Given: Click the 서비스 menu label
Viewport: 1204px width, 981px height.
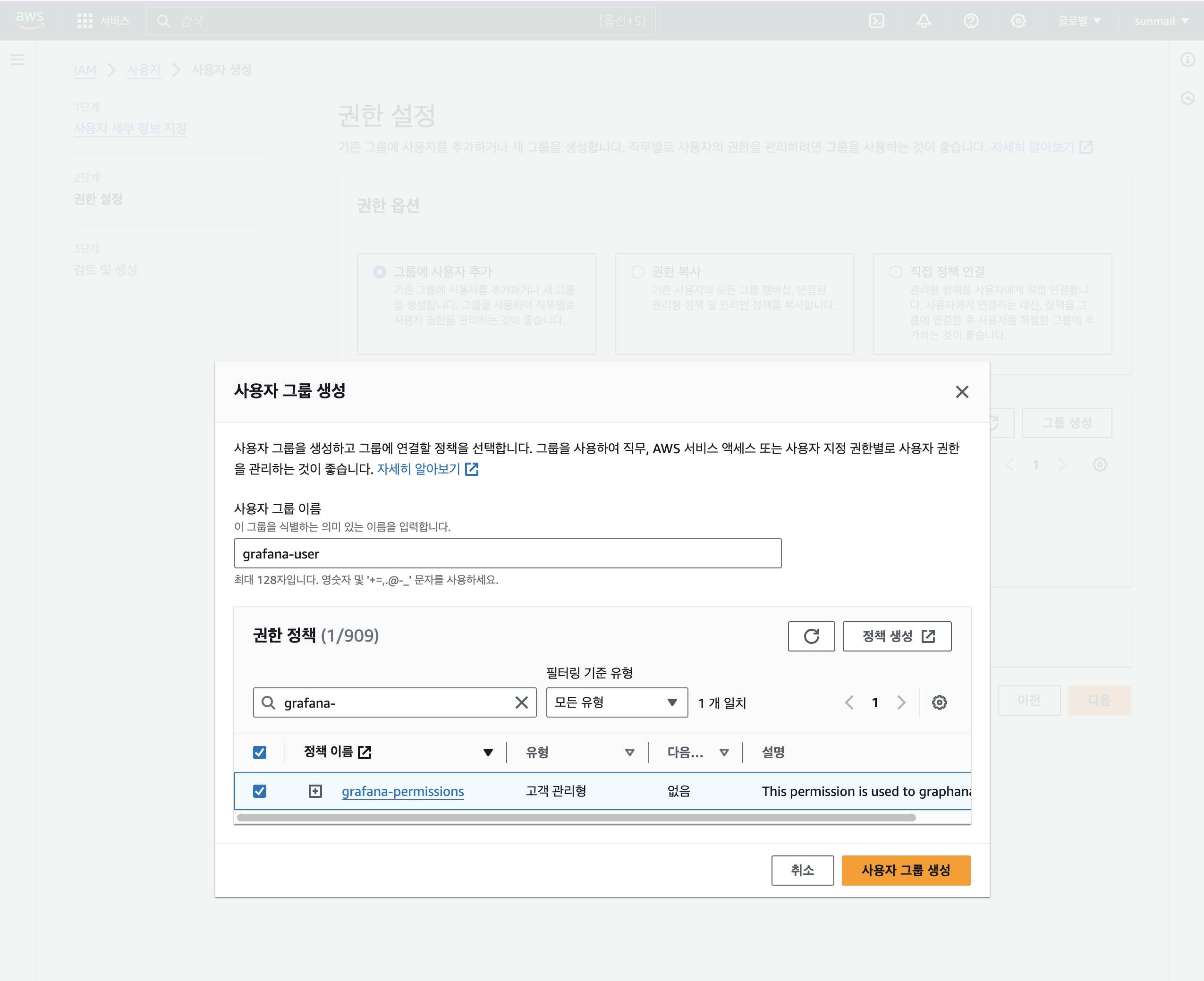Looking at the screenshot, I should tap(115, 21).
